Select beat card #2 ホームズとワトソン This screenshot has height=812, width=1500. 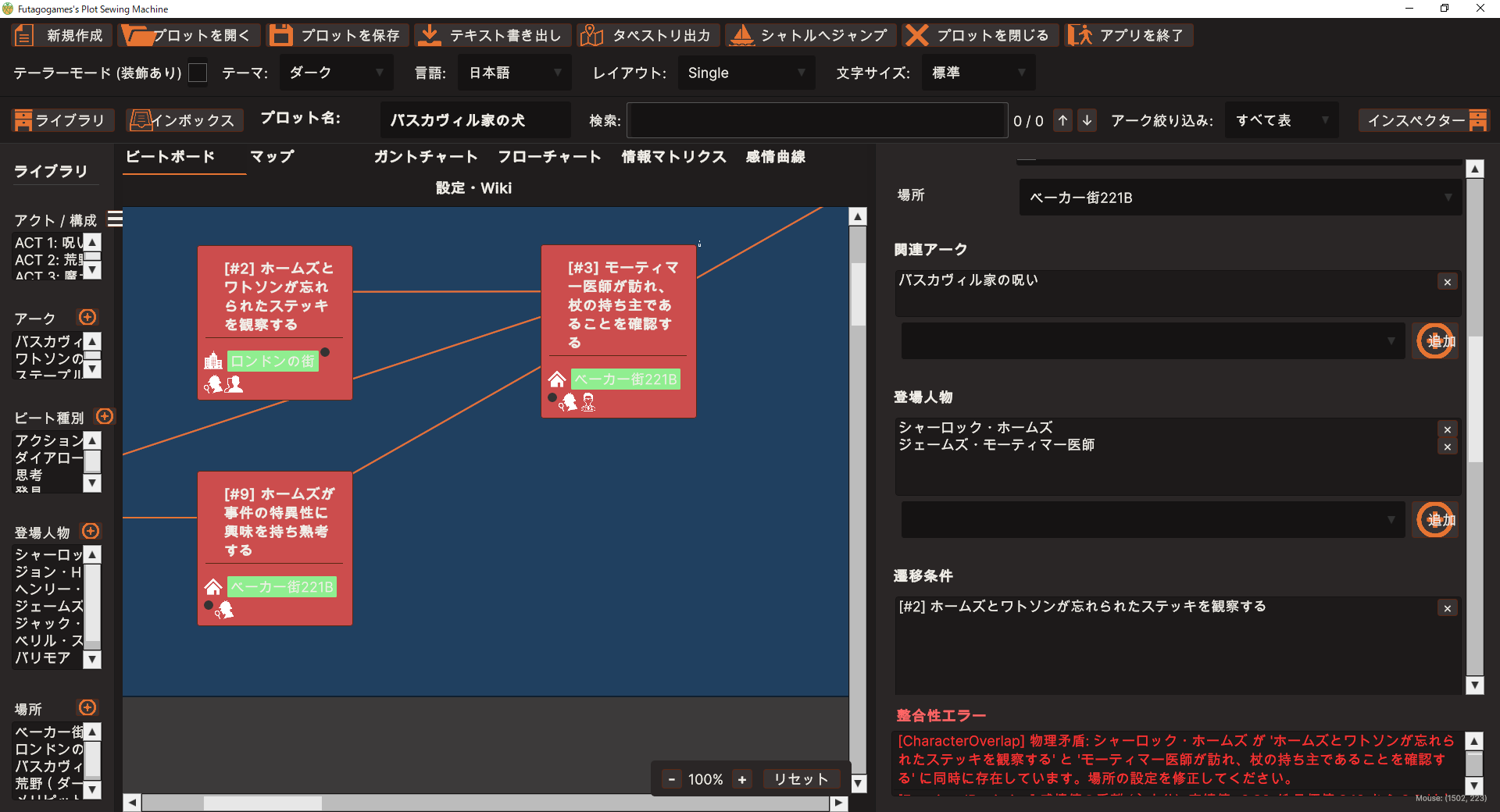(275, 322)
